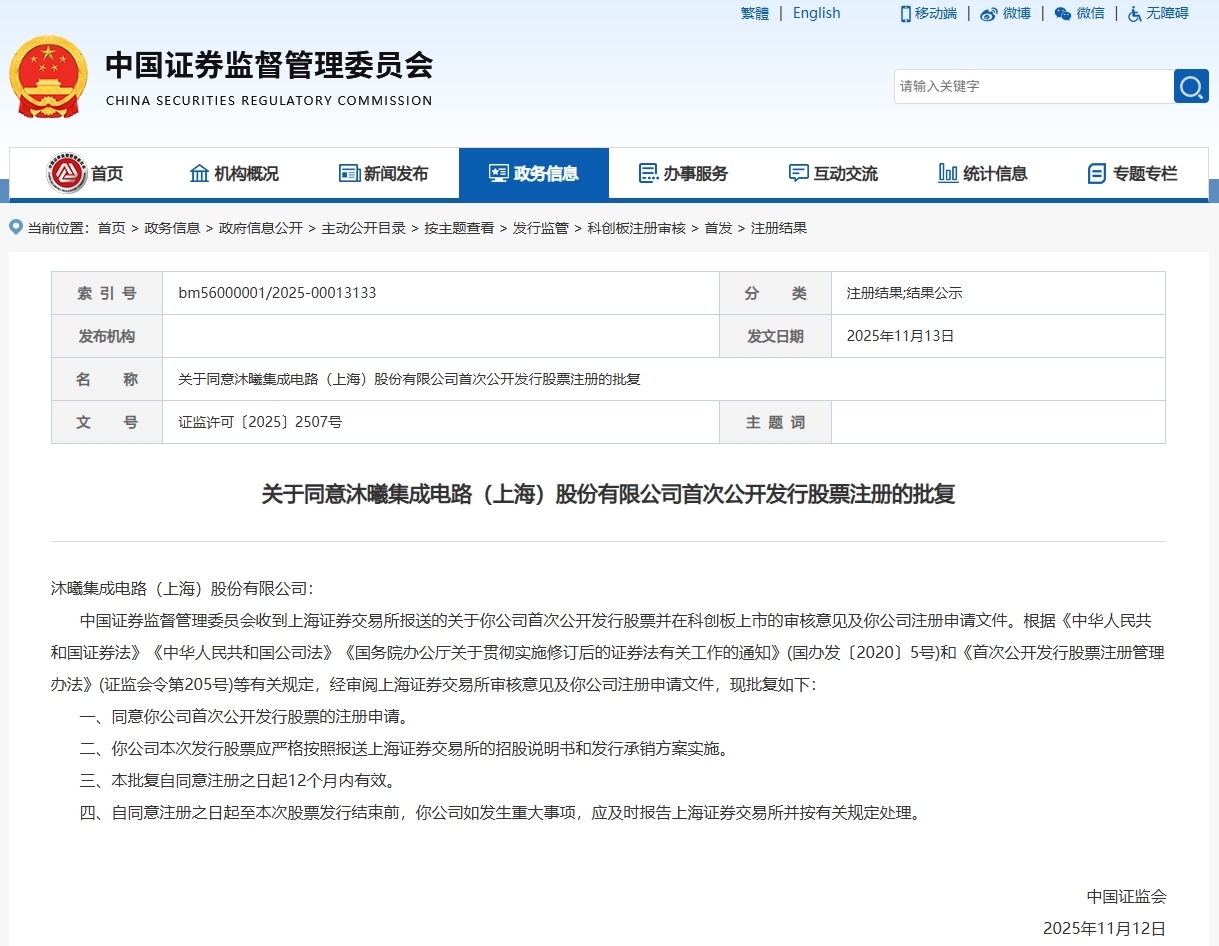This screenshot has width=1219, height=946.
Task: Select the 政务信息 navigation tab
Action: pyautogui.click(x=534, y=173)
